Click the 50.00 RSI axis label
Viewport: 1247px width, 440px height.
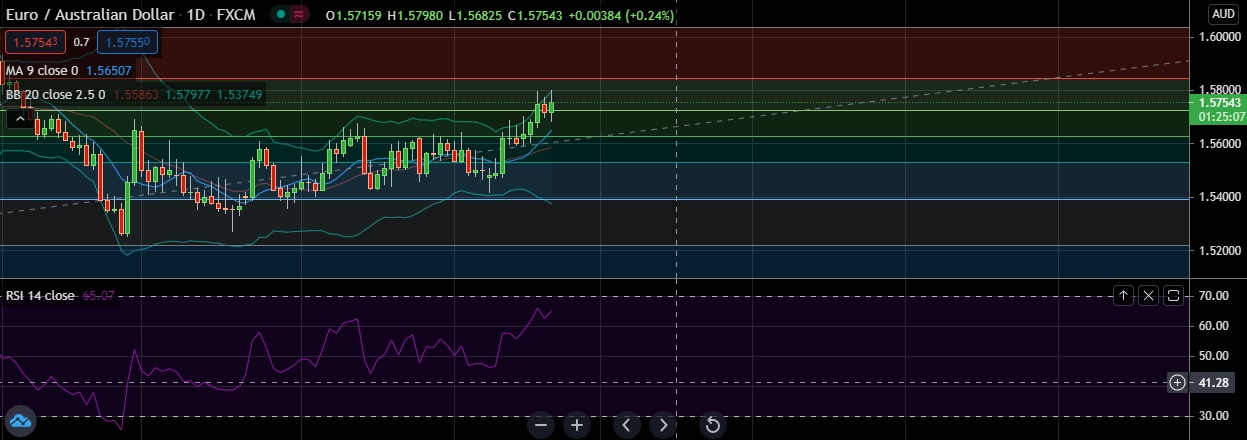pos(1213,356)
